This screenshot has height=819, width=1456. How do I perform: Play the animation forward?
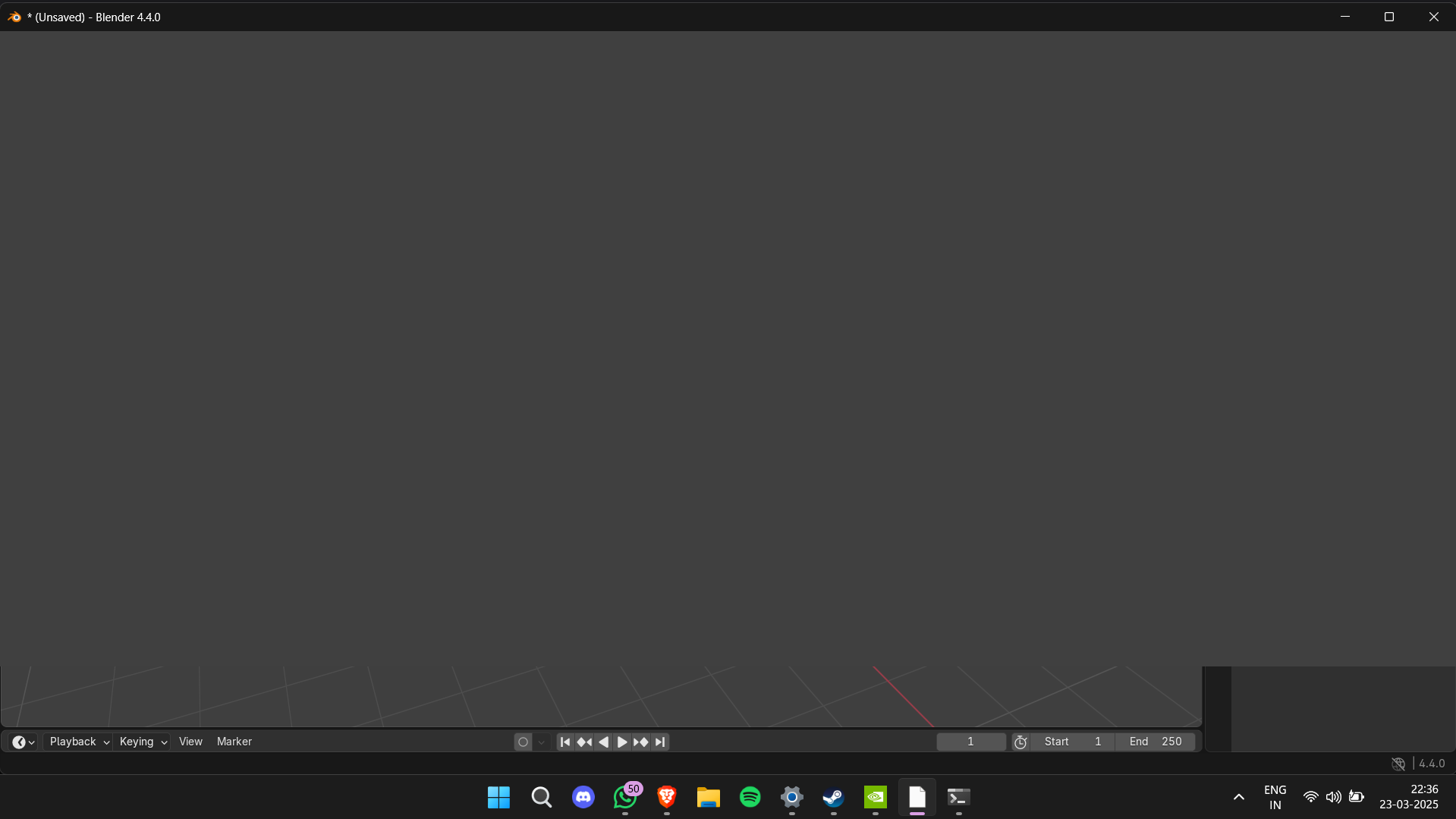pos(622,742)
